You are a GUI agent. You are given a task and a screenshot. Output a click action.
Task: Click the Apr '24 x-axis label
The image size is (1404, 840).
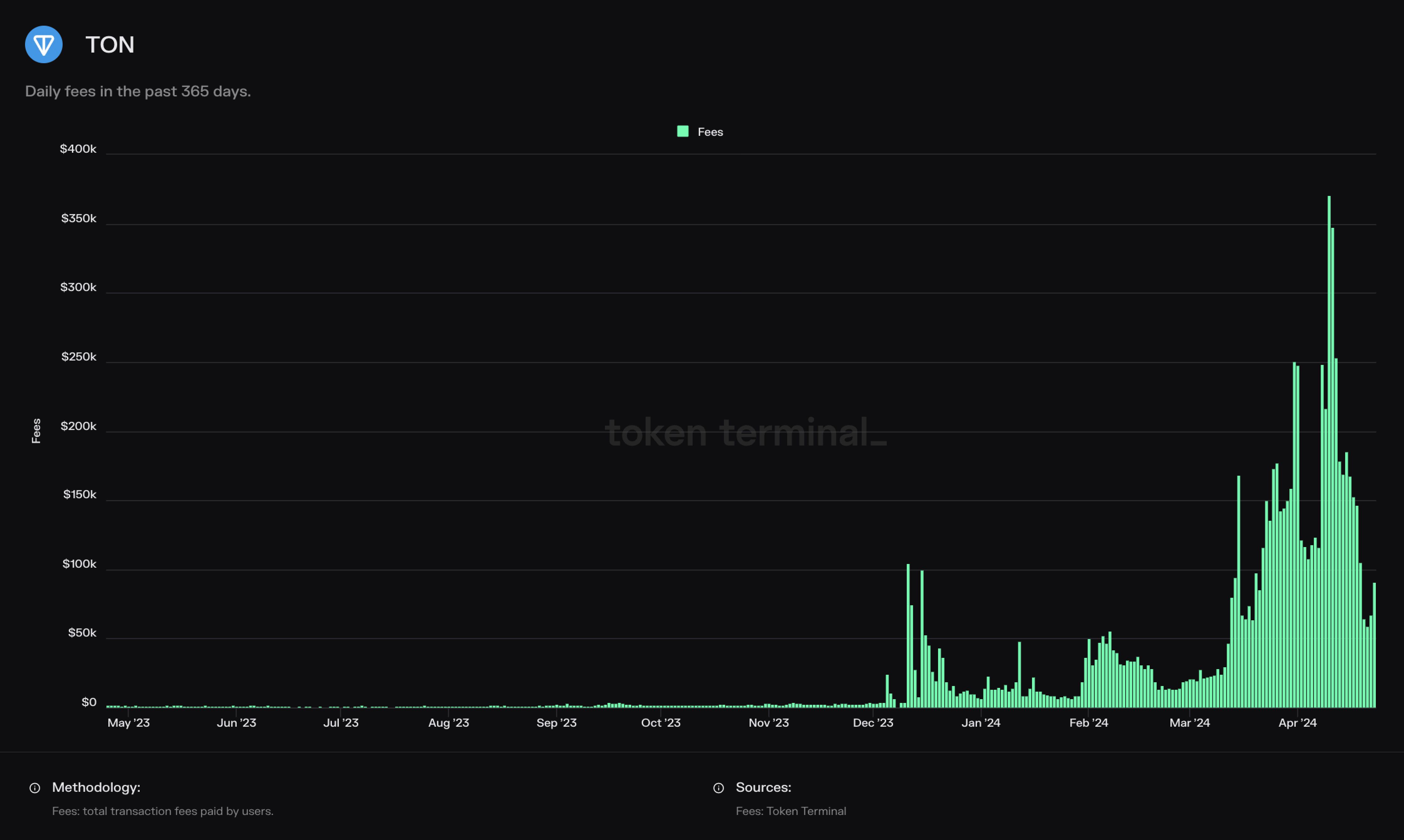point(1297,723)
